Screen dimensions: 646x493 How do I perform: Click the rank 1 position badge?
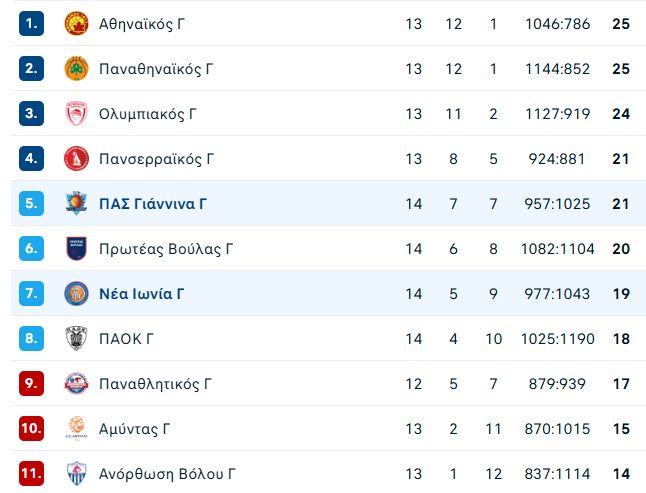click(x=31, y=24)
